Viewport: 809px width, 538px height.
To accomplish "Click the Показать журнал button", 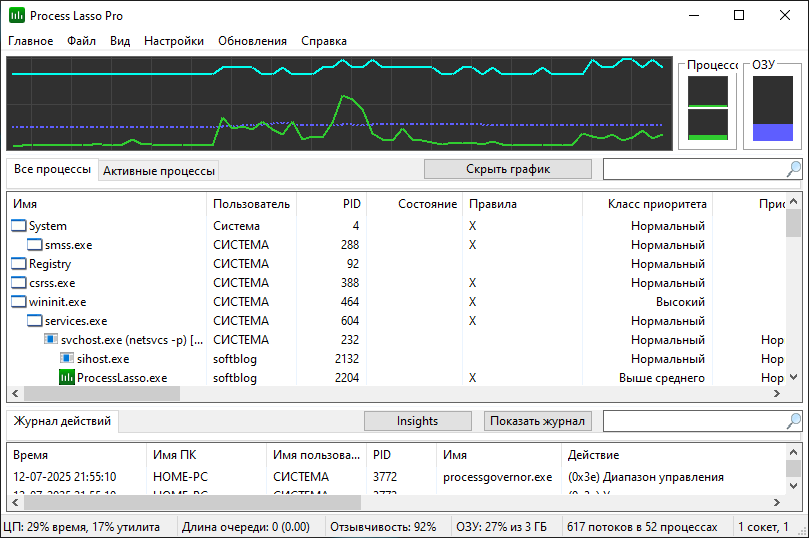I will 537,421.
